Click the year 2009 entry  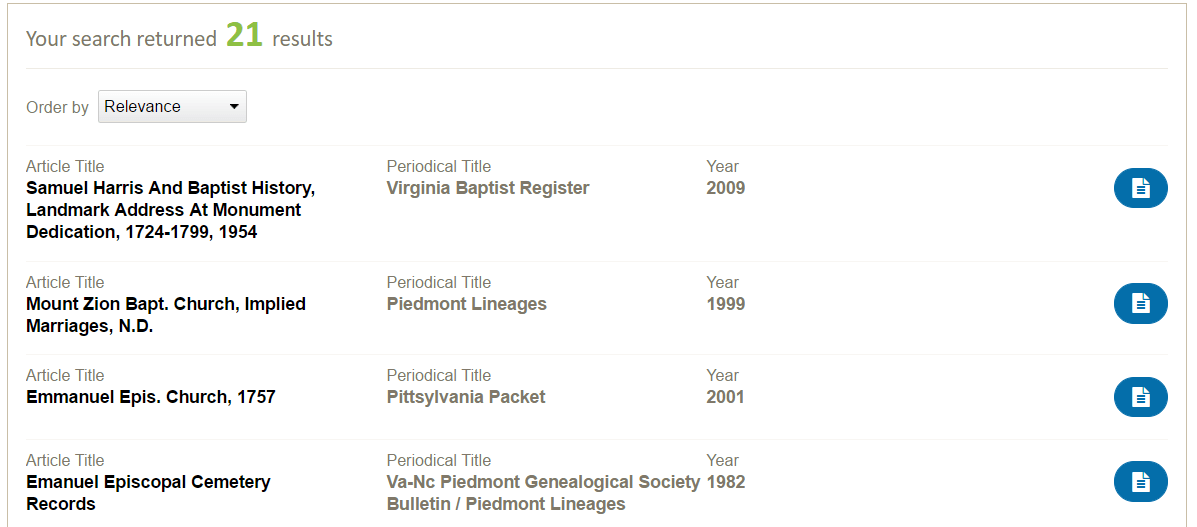point(725,188)
